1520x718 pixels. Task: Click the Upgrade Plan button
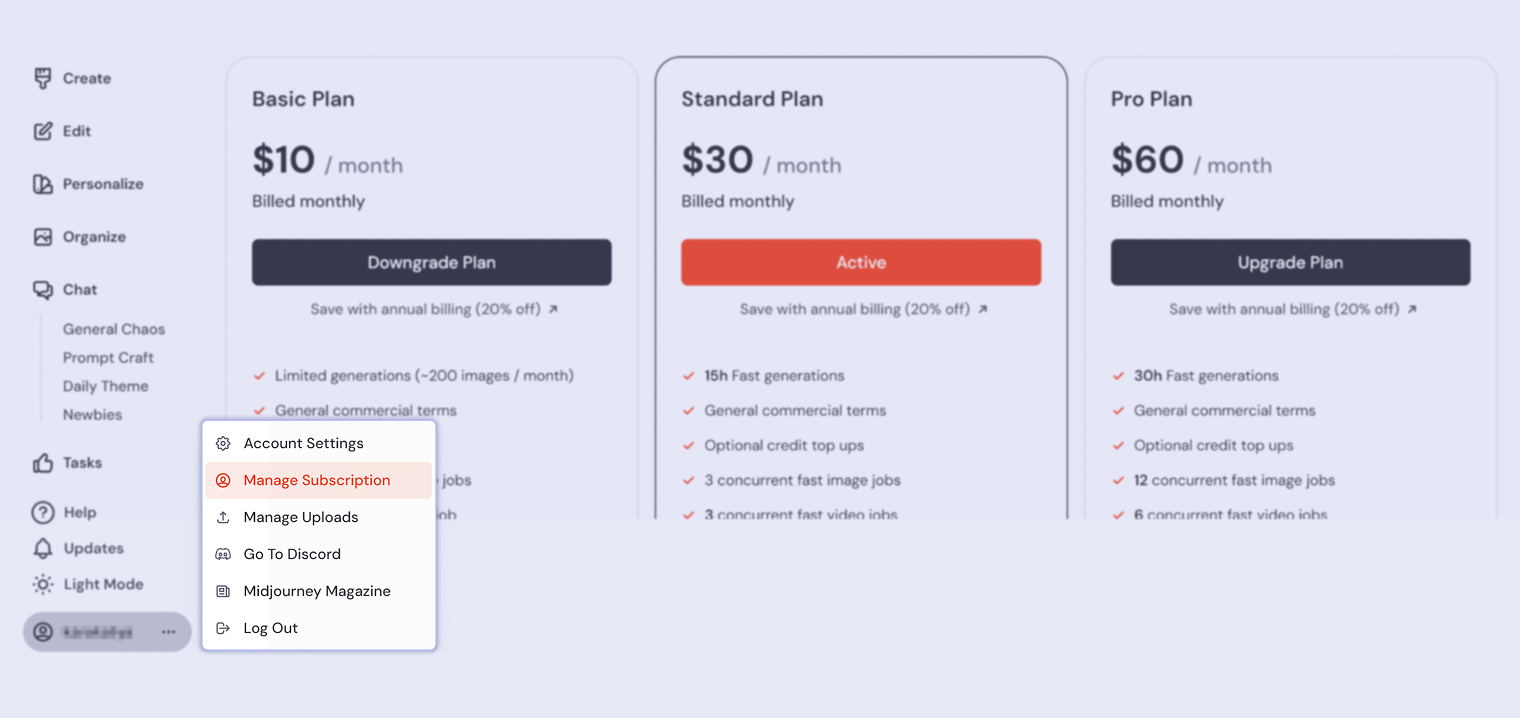click(x=1290, y=262)
